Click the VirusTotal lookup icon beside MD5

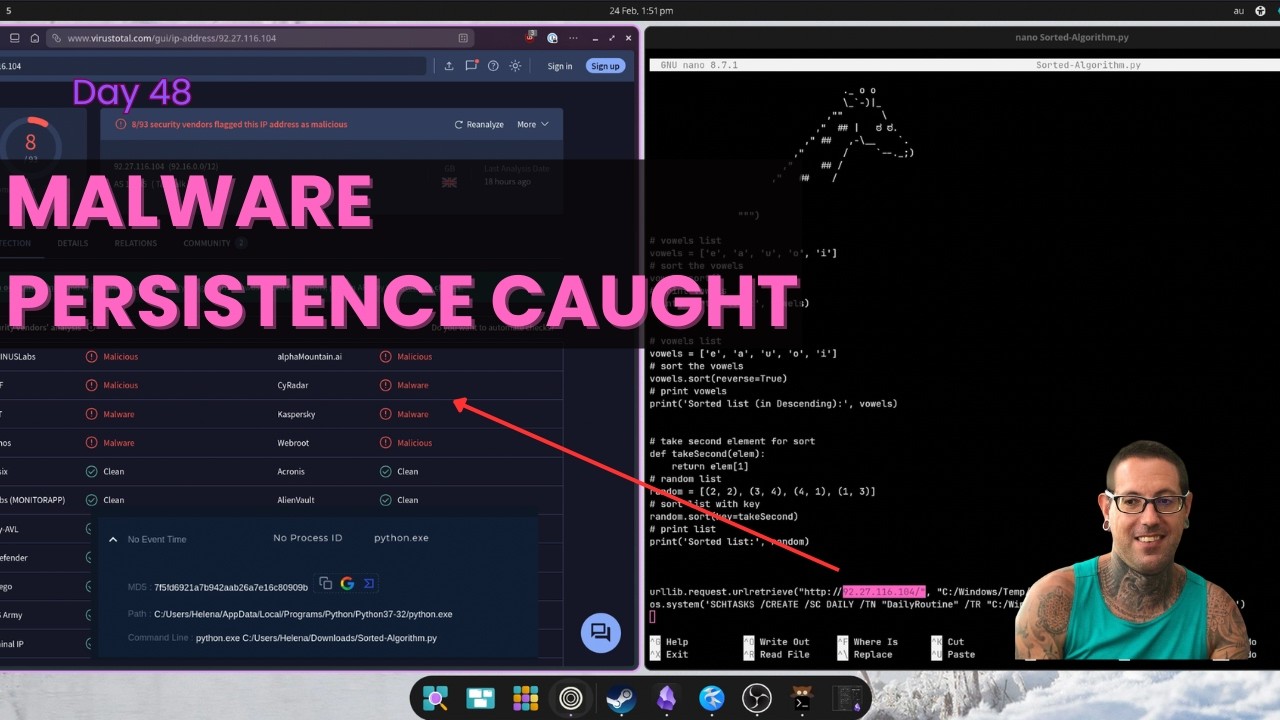click(x=369, y=583)
